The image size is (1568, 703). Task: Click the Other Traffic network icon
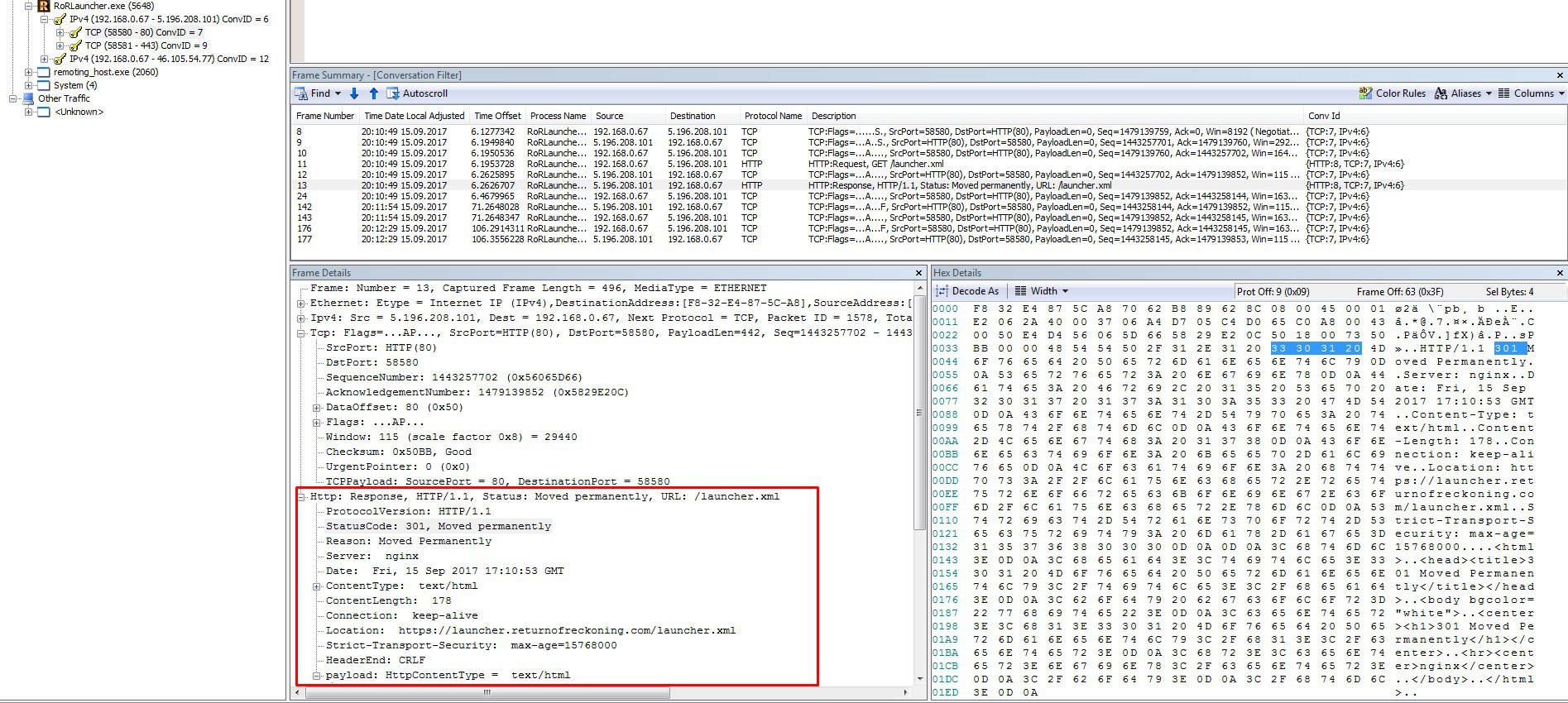tap(28, 98)
